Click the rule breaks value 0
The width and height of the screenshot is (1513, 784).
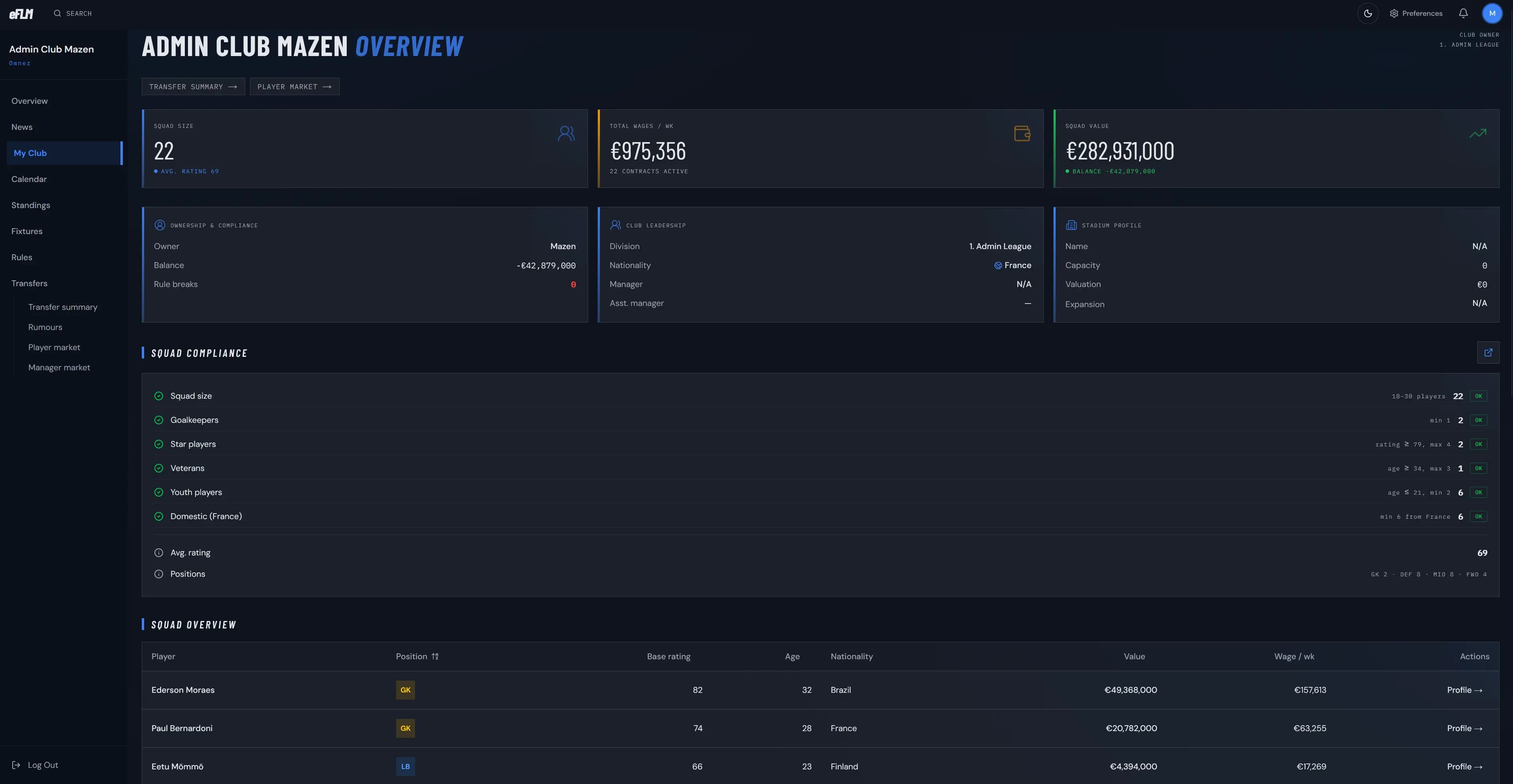573,284
